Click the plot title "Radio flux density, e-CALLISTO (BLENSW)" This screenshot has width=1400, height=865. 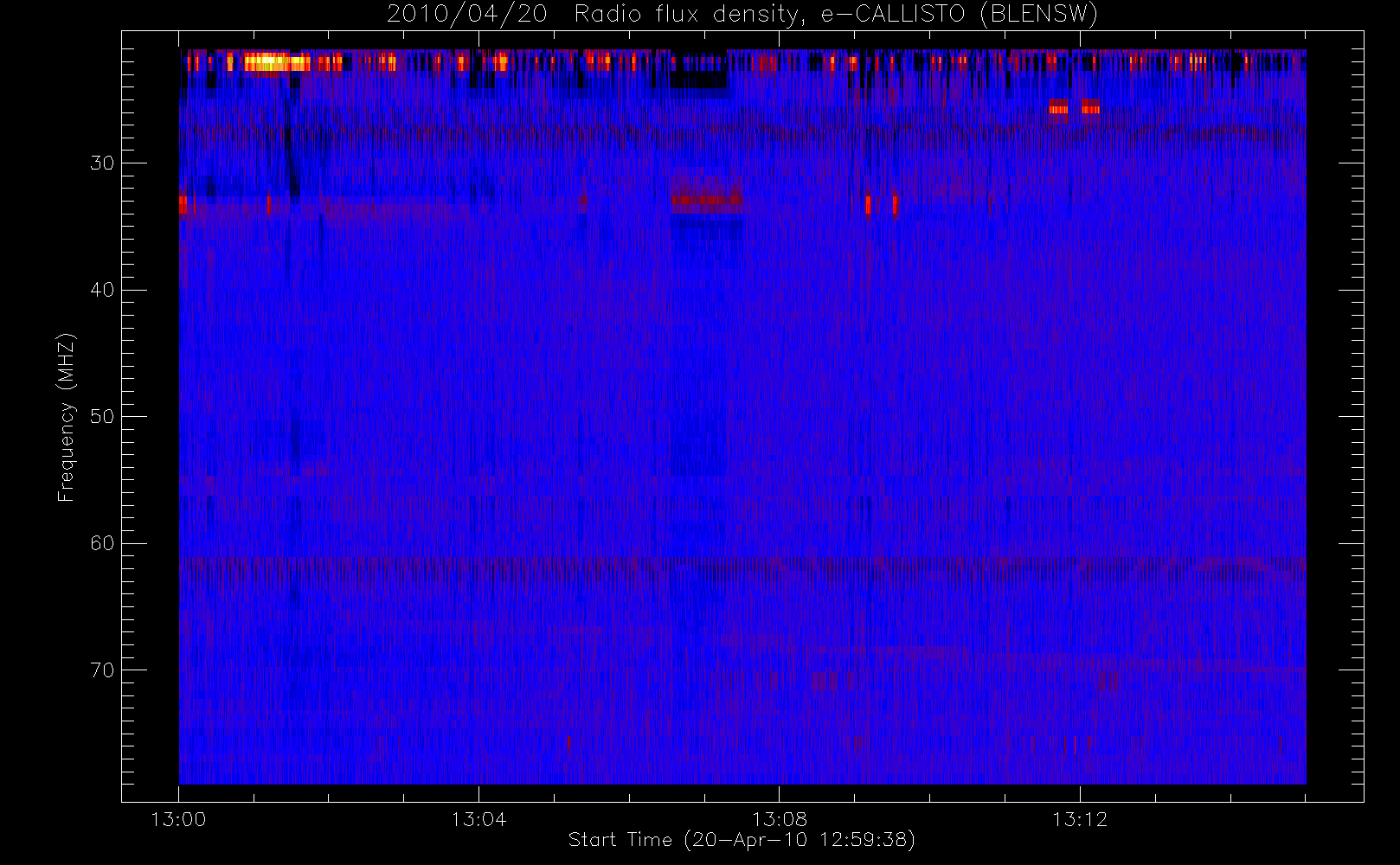coord(836,15)
